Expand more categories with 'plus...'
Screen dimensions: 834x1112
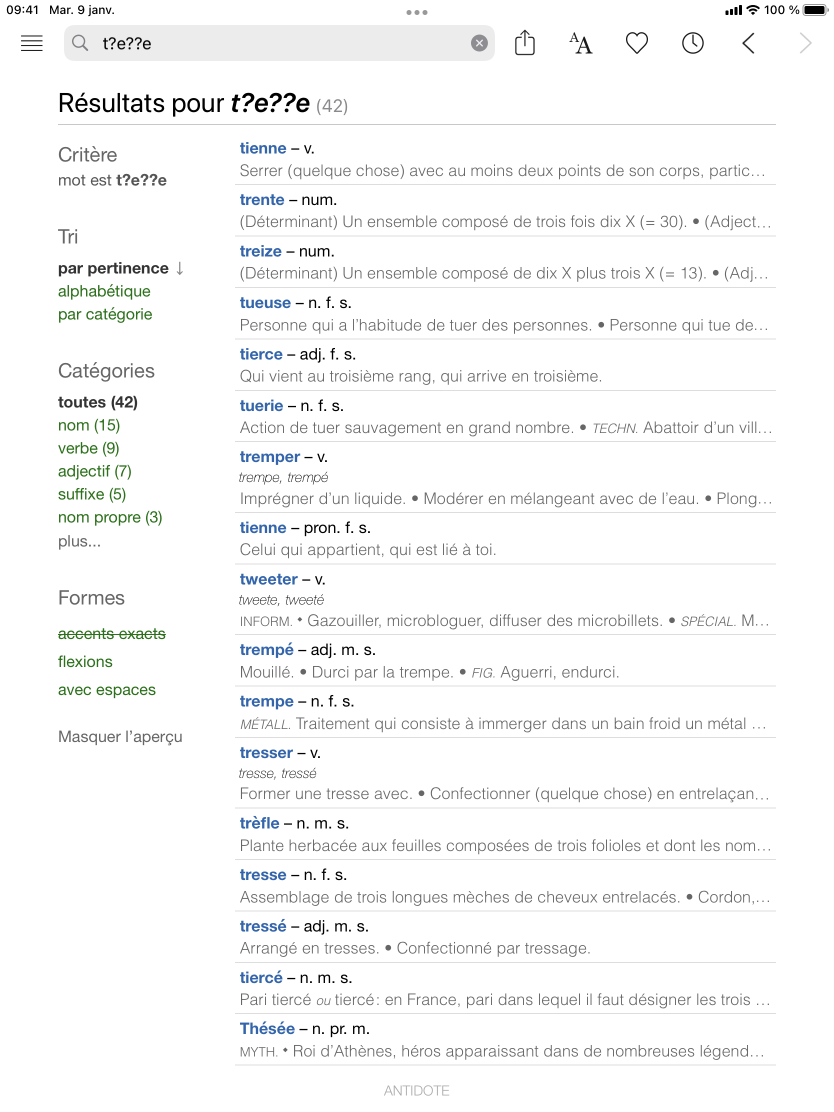point(79,542)
